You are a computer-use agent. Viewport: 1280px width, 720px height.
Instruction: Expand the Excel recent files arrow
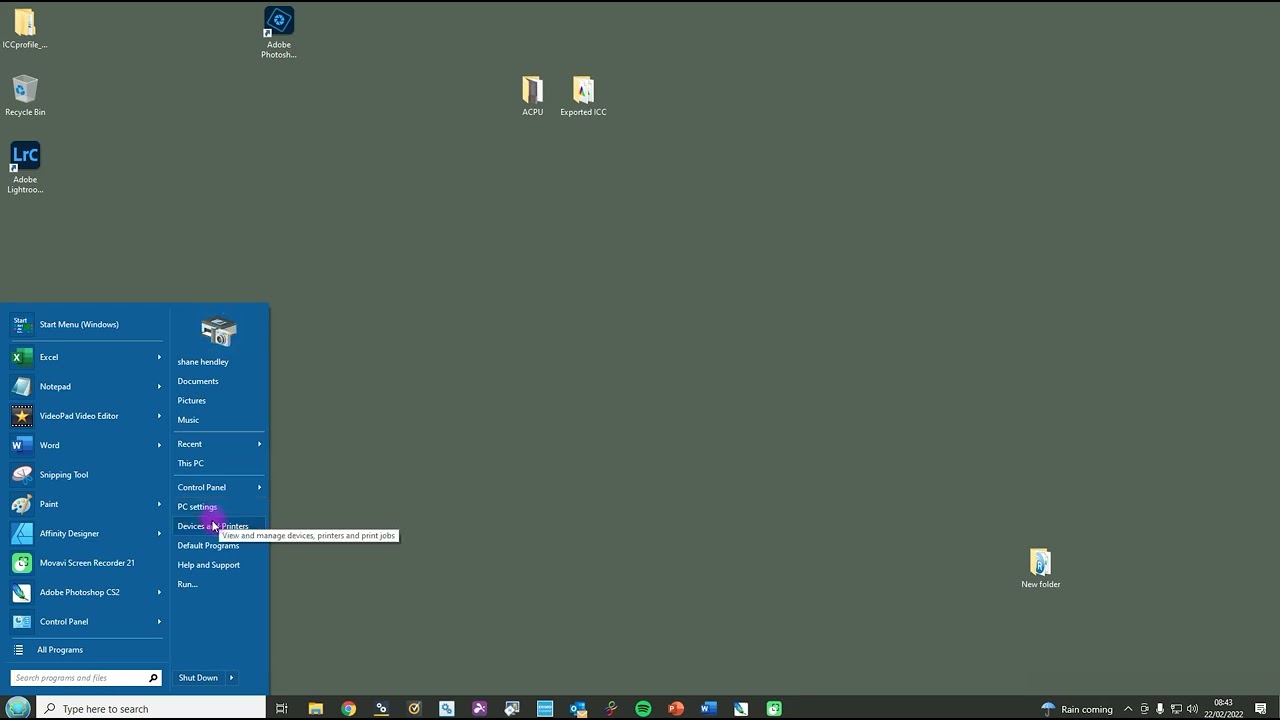159,357
